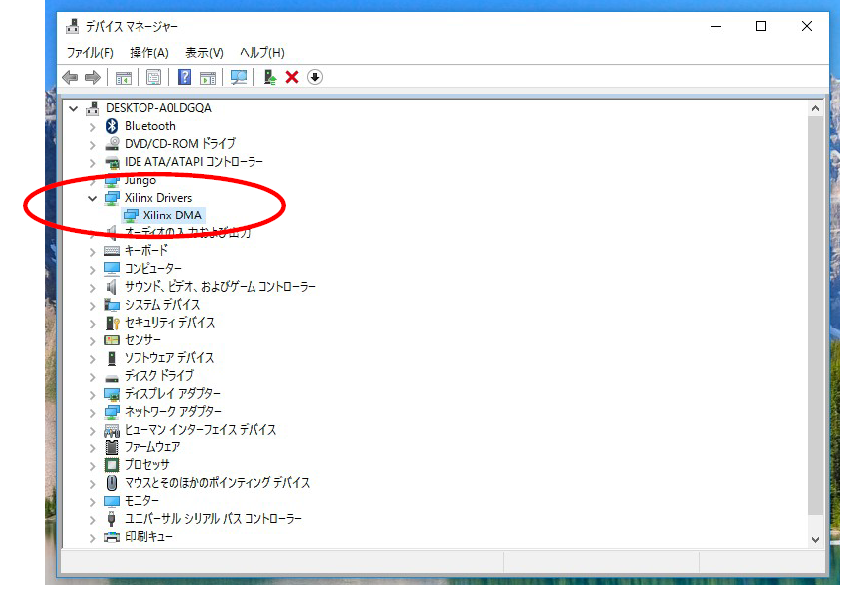Image resolution: width=849 pixels, height=591 pixels.
Task: Expand the ディスプレイ アダプター category
Action: [93, 394]
